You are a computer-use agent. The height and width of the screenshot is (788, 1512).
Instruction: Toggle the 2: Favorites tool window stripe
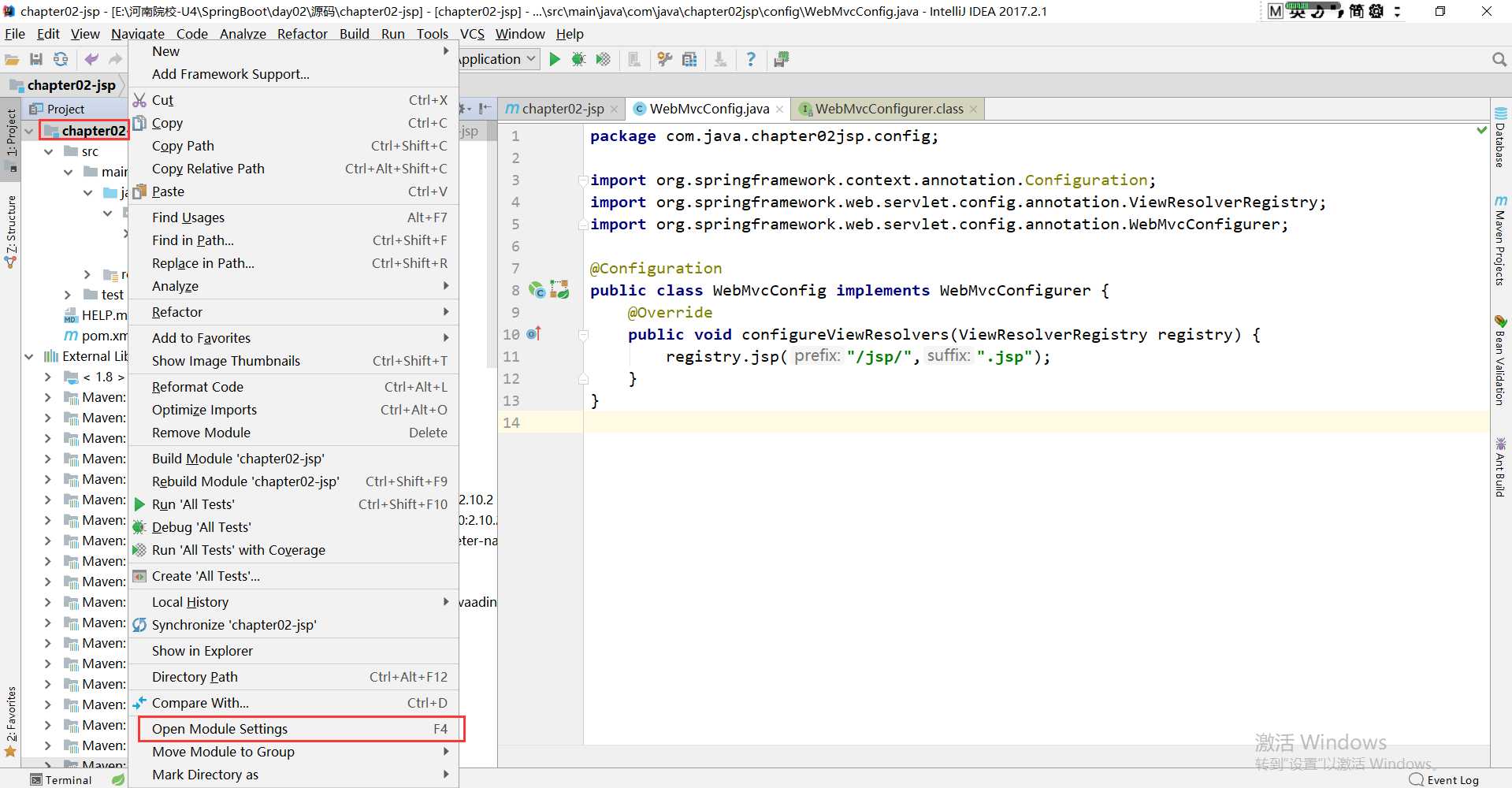(x=11, y=721)
